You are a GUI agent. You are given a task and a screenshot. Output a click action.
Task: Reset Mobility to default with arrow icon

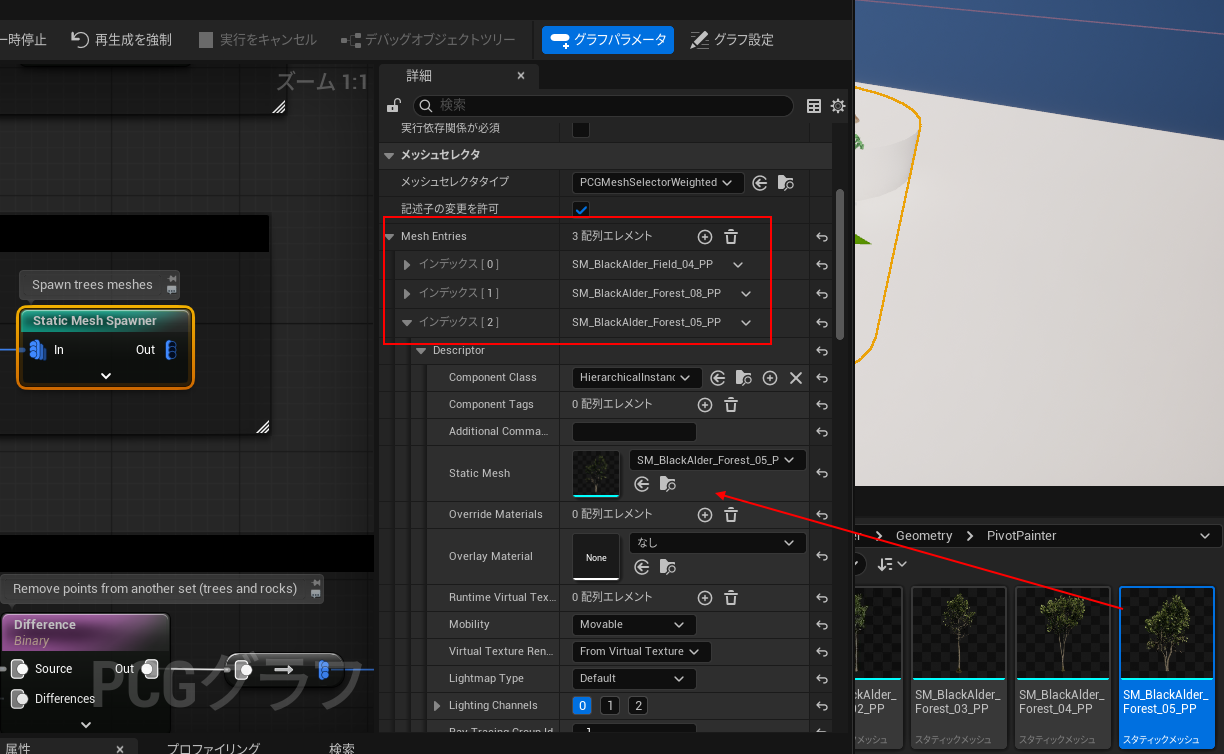tap(822, 625)
